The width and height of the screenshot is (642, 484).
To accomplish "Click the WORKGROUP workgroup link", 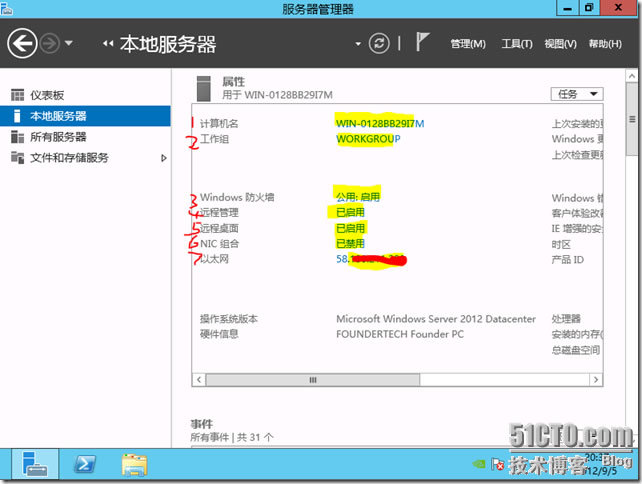I will [x=368, y=139].
